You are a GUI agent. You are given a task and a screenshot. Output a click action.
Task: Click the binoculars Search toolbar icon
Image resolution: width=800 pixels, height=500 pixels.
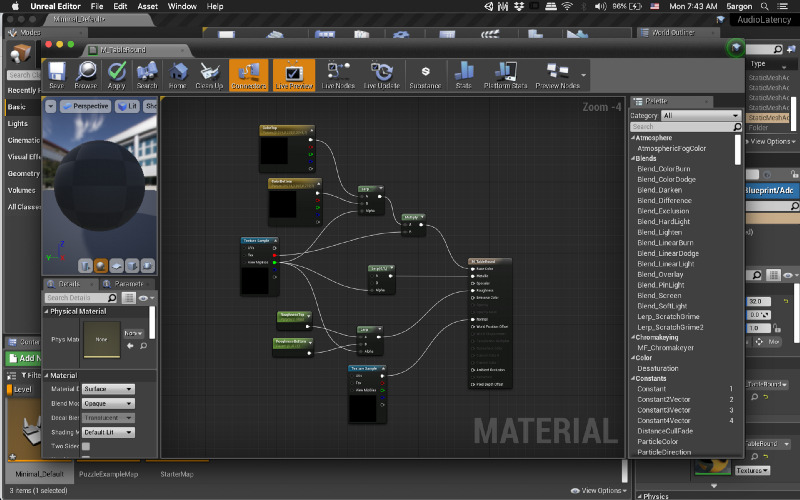[x=147, y=74]
